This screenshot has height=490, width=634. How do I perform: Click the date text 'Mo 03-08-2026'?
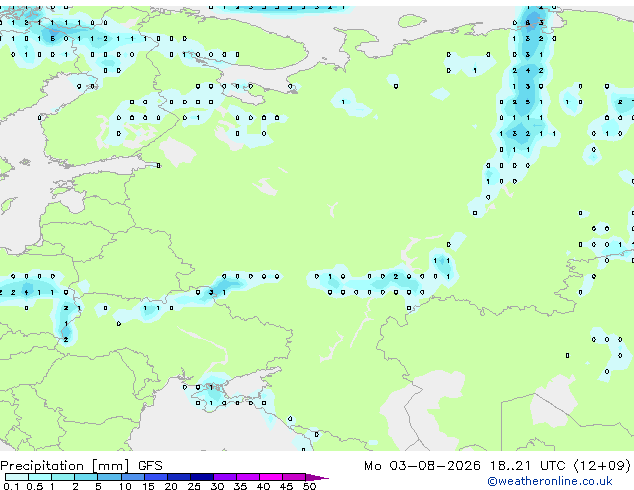(x=422, y=466)
